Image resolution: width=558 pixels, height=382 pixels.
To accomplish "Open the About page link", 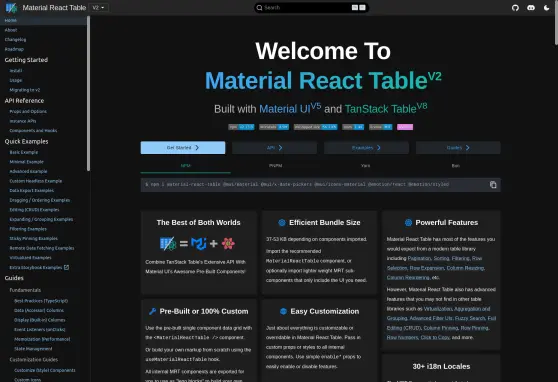I will (11, 30).
